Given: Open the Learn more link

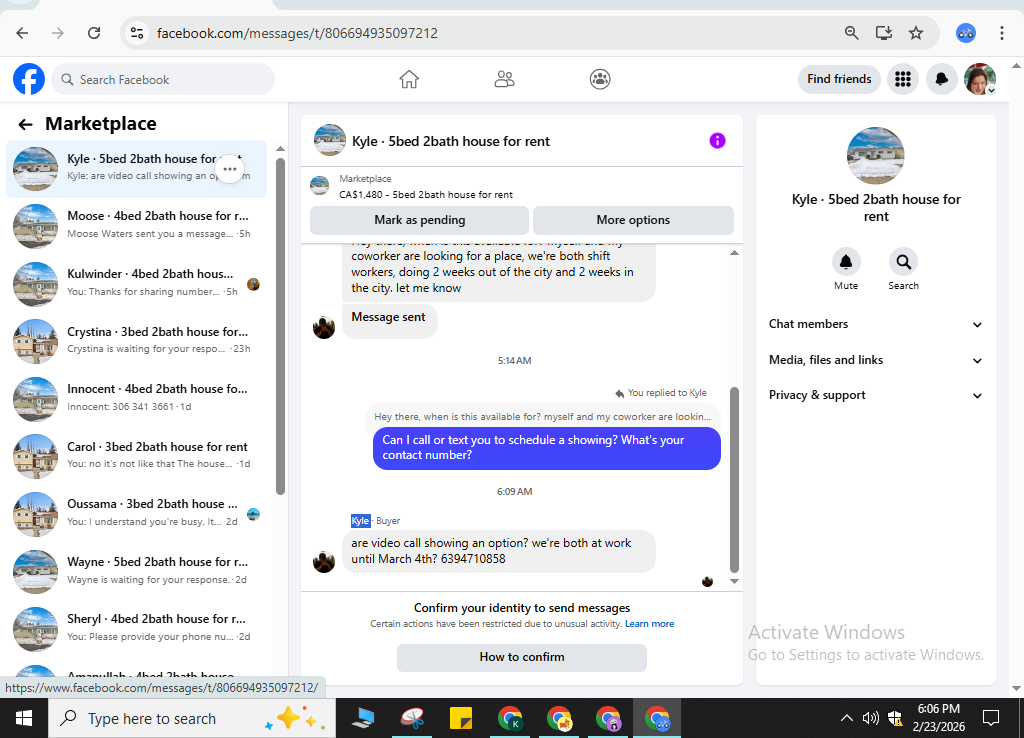Looking at the screenshot, I should (x=649, y=624).
